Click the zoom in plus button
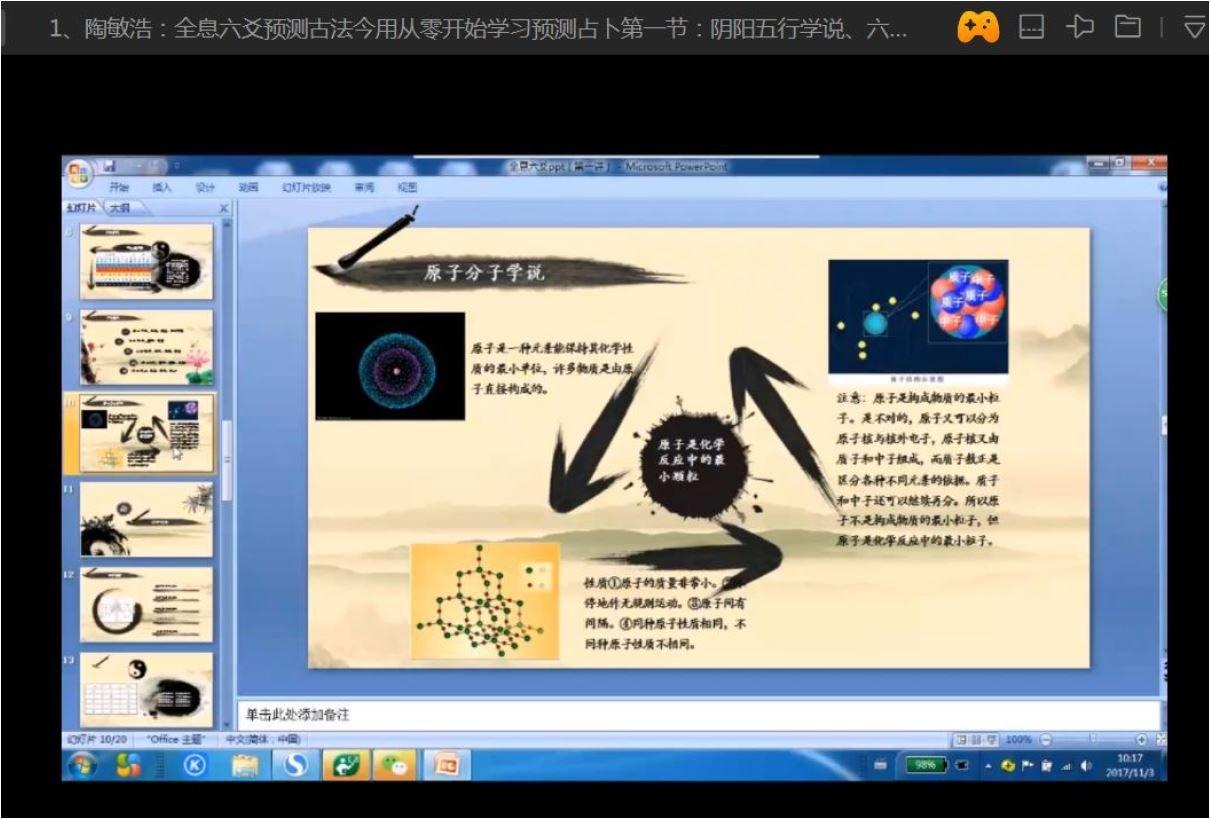 point(1141,739)
